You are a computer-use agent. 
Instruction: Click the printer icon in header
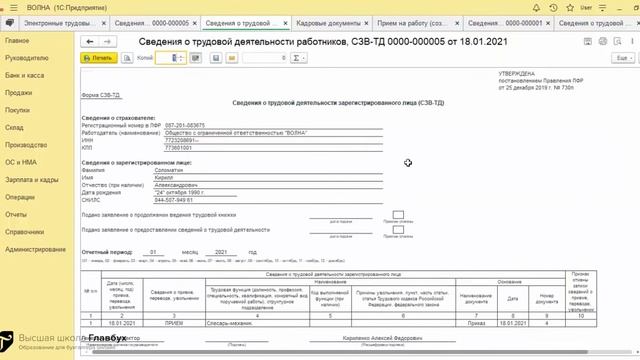(603, 41)
